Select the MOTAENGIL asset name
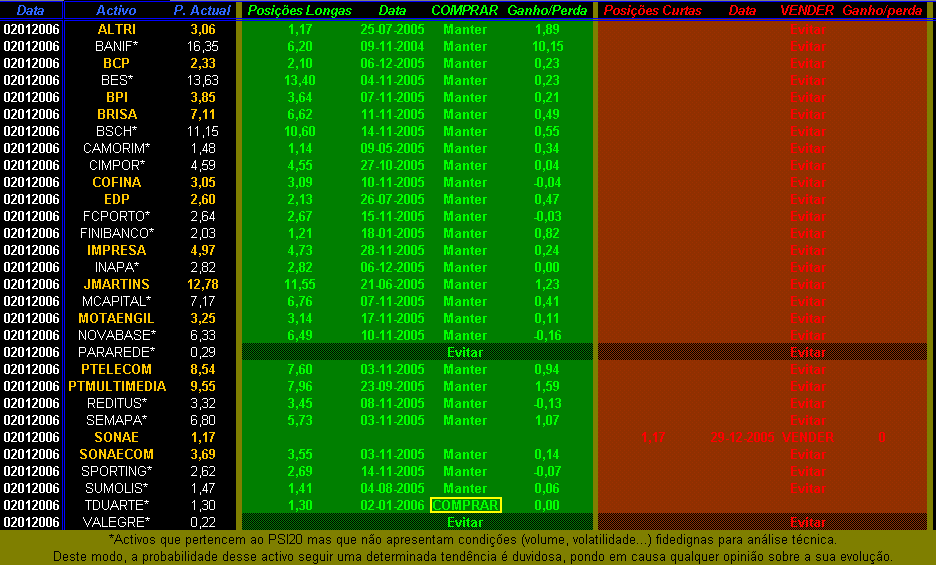Viewport: 936px width, 565px height. (x=116, y=319)
